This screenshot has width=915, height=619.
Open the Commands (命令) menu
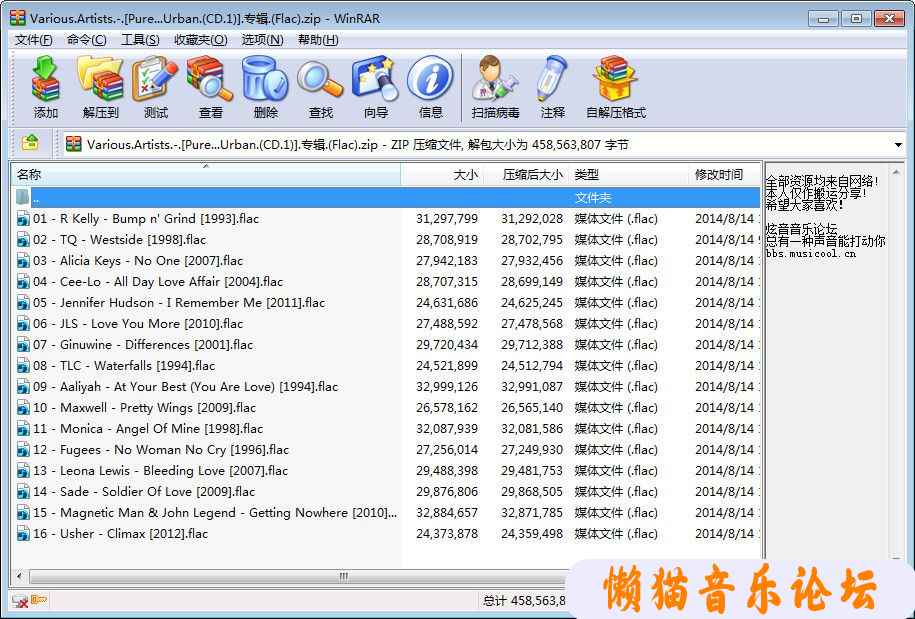point(86,40)
